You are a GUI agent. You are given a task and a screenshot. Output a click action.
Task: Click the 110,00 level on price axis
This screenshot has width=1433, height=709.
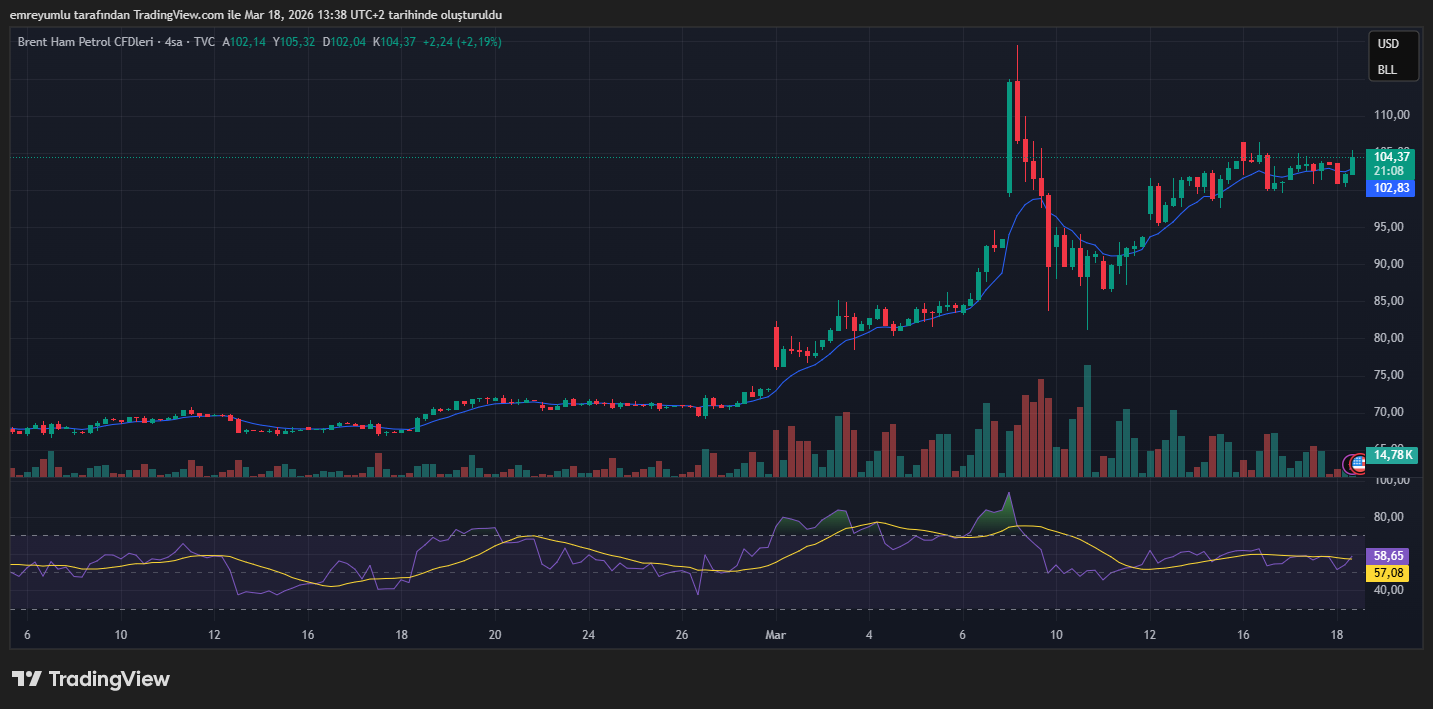tap(1391, 115)
